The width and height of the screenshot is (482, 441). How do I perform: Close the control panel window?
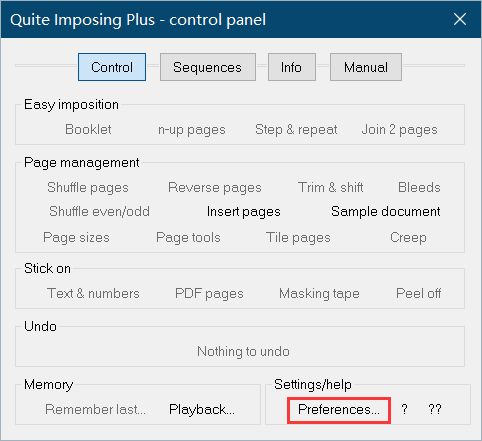click(460, 19)
